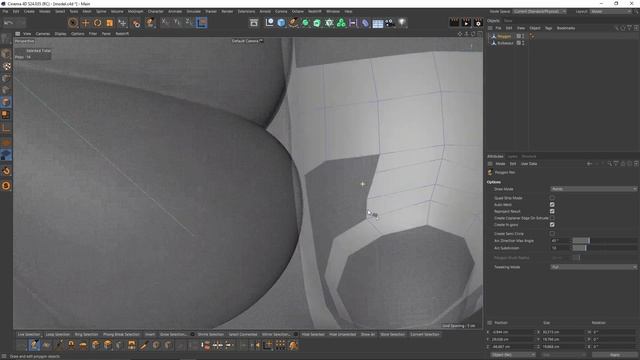Toggle Create N-gons checkbox
The image size is (640, 360).
coord(552,225)
